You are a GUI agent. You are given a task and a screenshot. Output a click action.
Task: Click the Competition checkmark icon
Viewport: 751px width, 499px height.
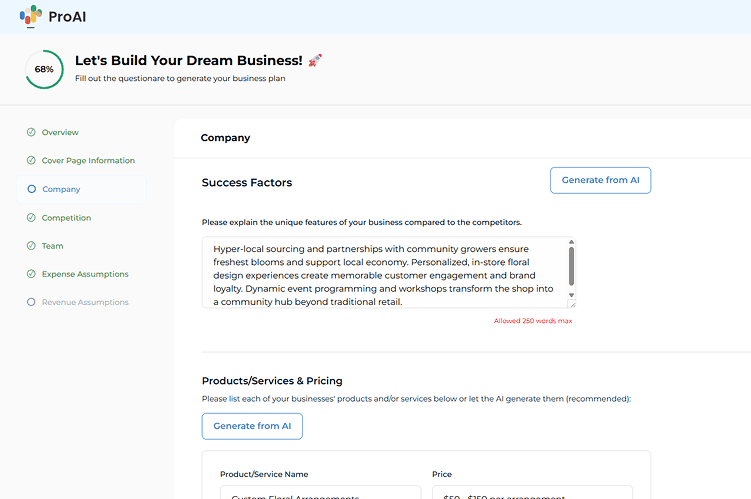click(x=31, y=218)
